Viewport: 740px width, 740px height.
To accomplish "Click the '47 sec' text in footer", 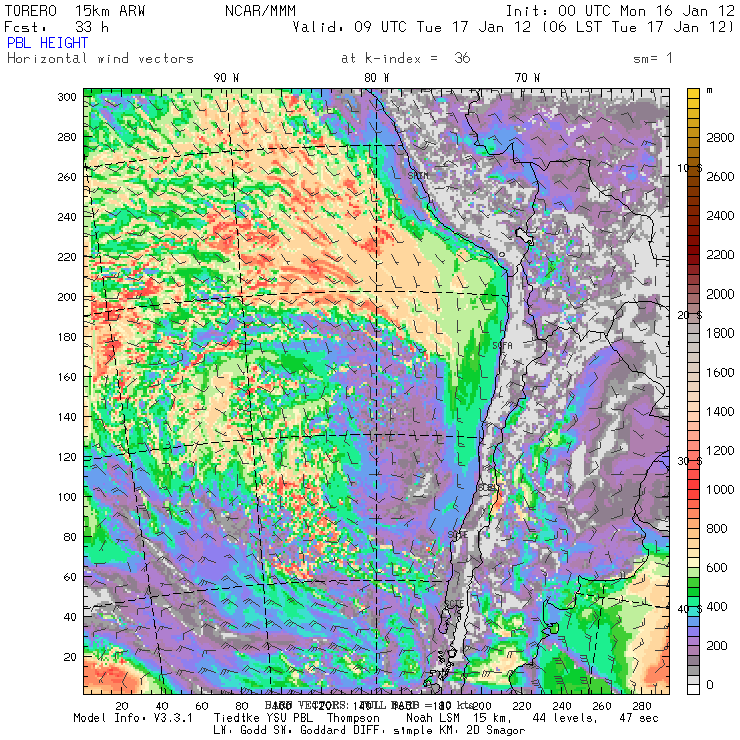I will pos(639,718).
